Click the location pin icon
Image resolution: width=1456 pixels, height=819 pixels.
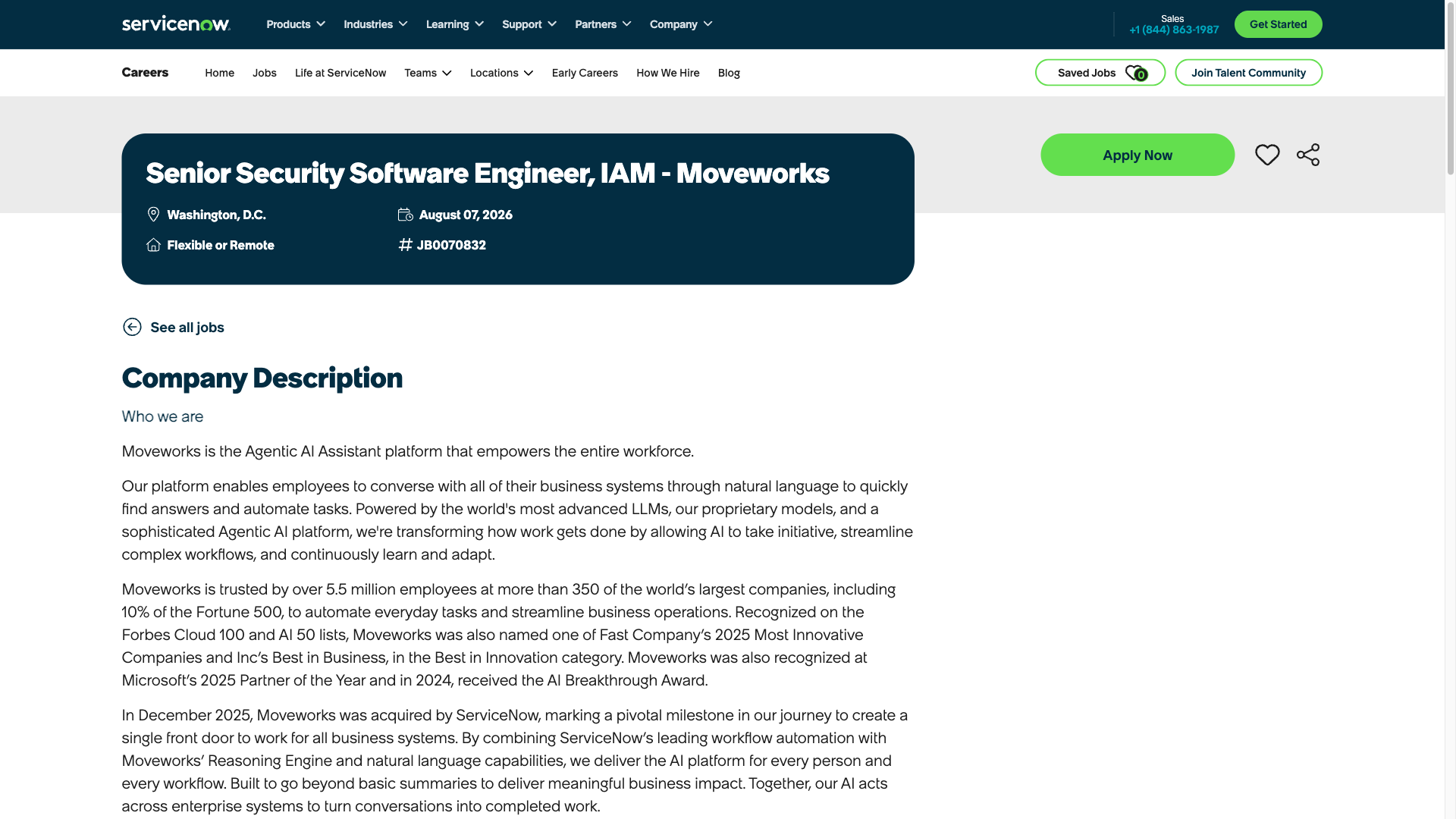[x=153, y=215]
